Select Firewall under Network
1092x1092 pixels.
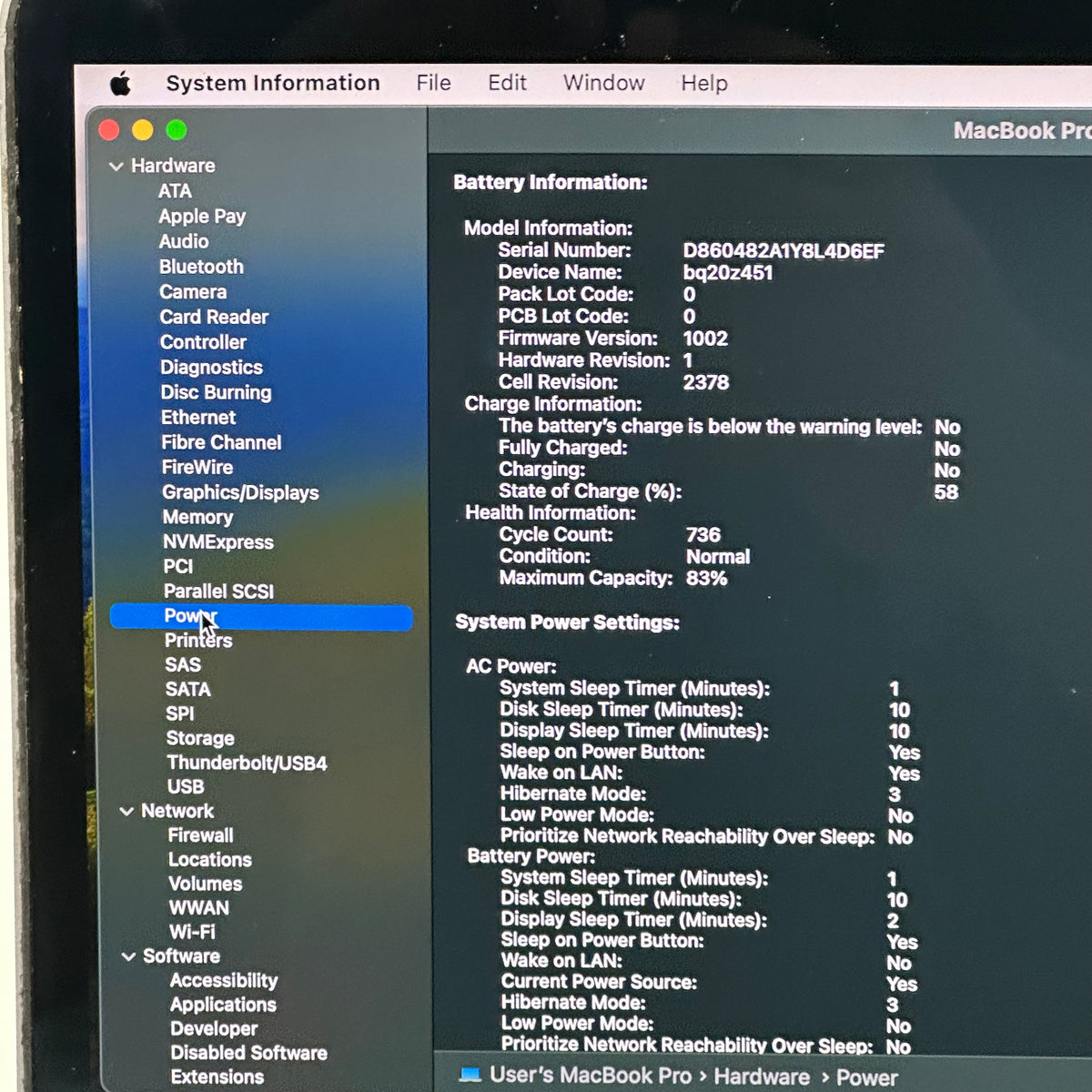(x=201, y=835)
